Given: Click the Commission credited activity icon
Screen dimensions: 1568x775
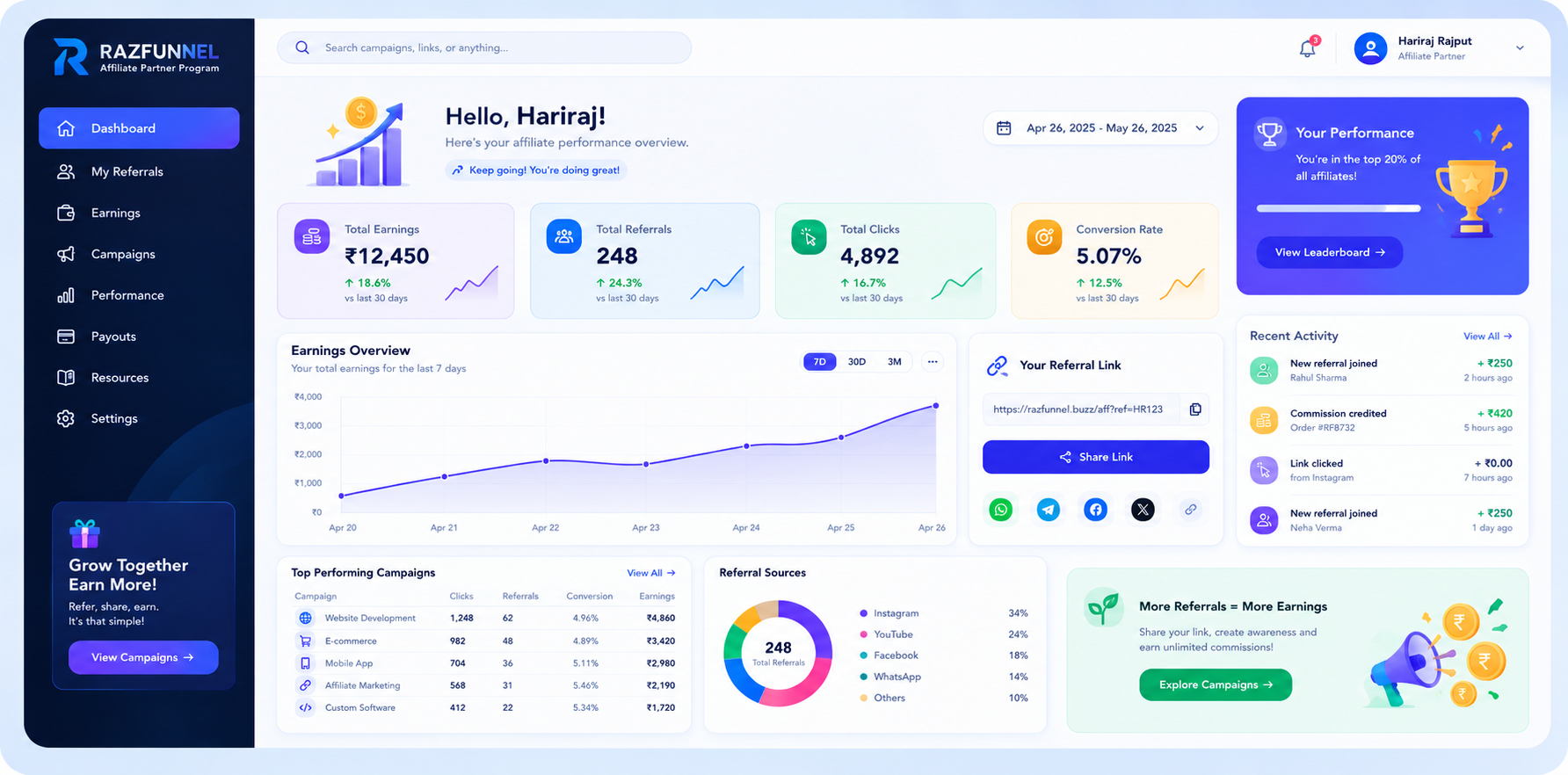Looking at the screenshot, I should [x=1264, y=420].
